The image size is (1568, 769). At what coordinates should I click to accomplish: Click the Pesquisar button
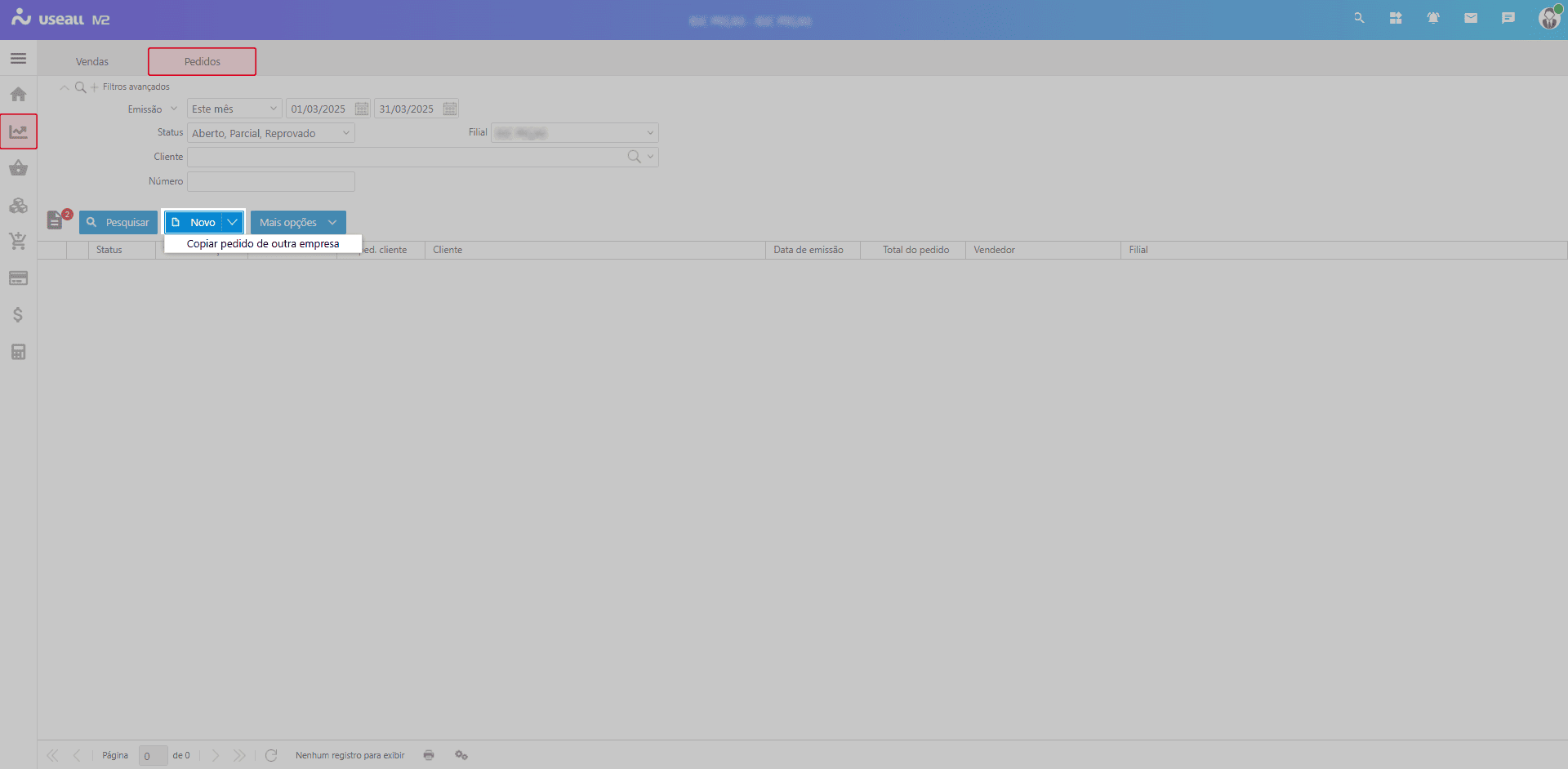(118, 222)
